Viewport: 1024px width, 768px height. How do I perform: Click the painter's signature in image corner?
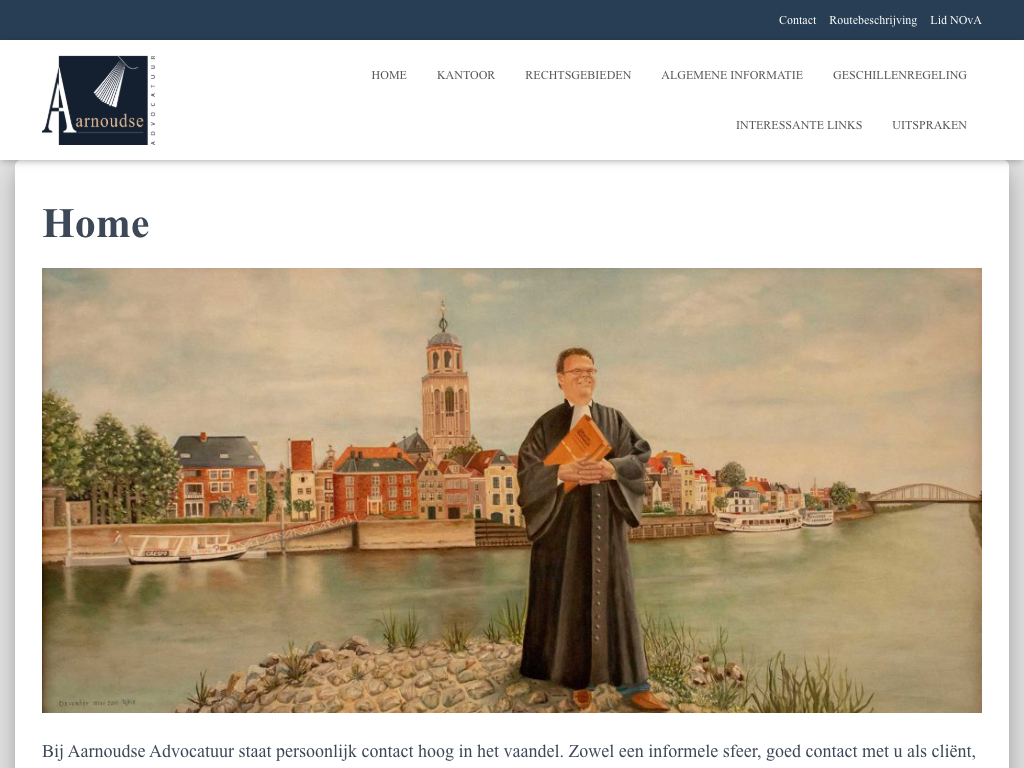point(97,703)
